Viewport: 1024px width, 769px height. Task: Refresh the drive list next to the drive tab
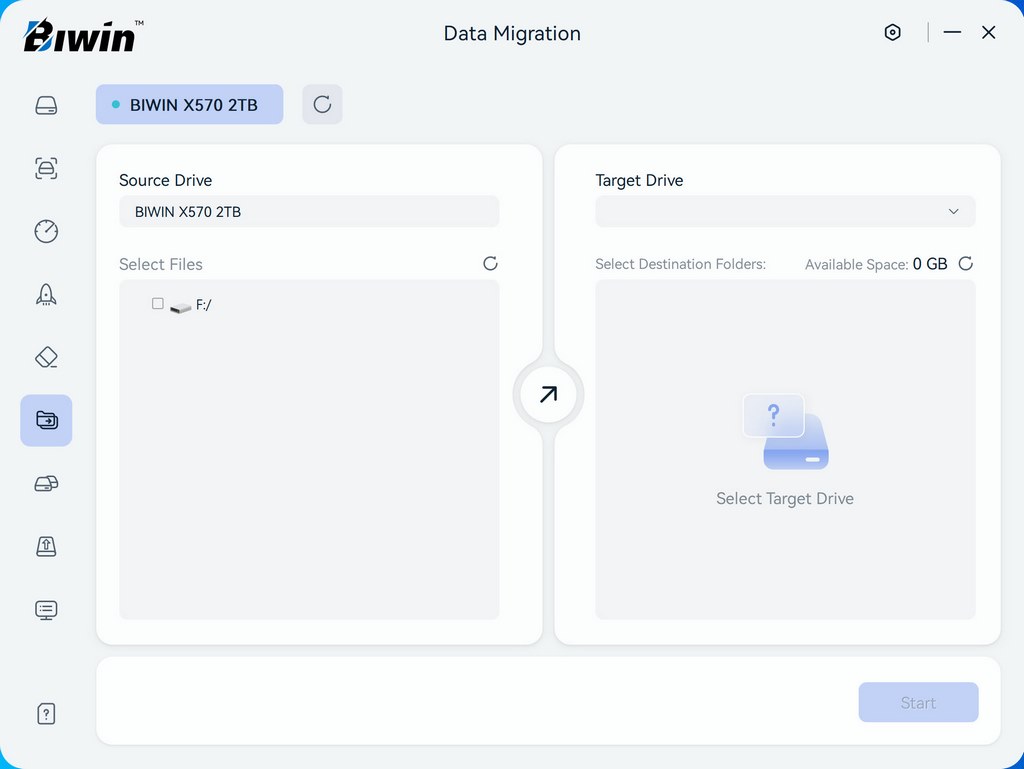(x=322, y=105)
